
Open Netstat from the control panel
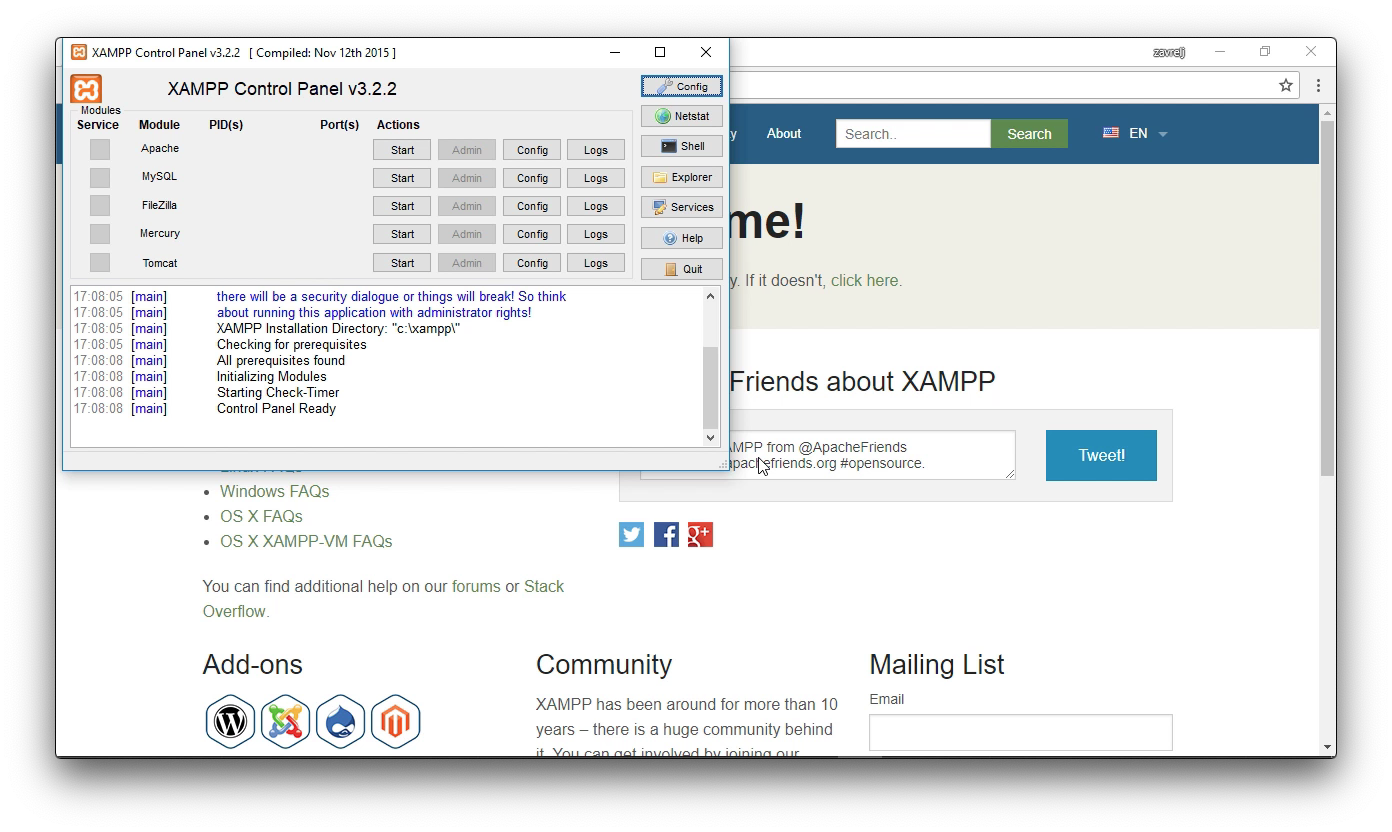pyautogui.click(x=682, y=116)
